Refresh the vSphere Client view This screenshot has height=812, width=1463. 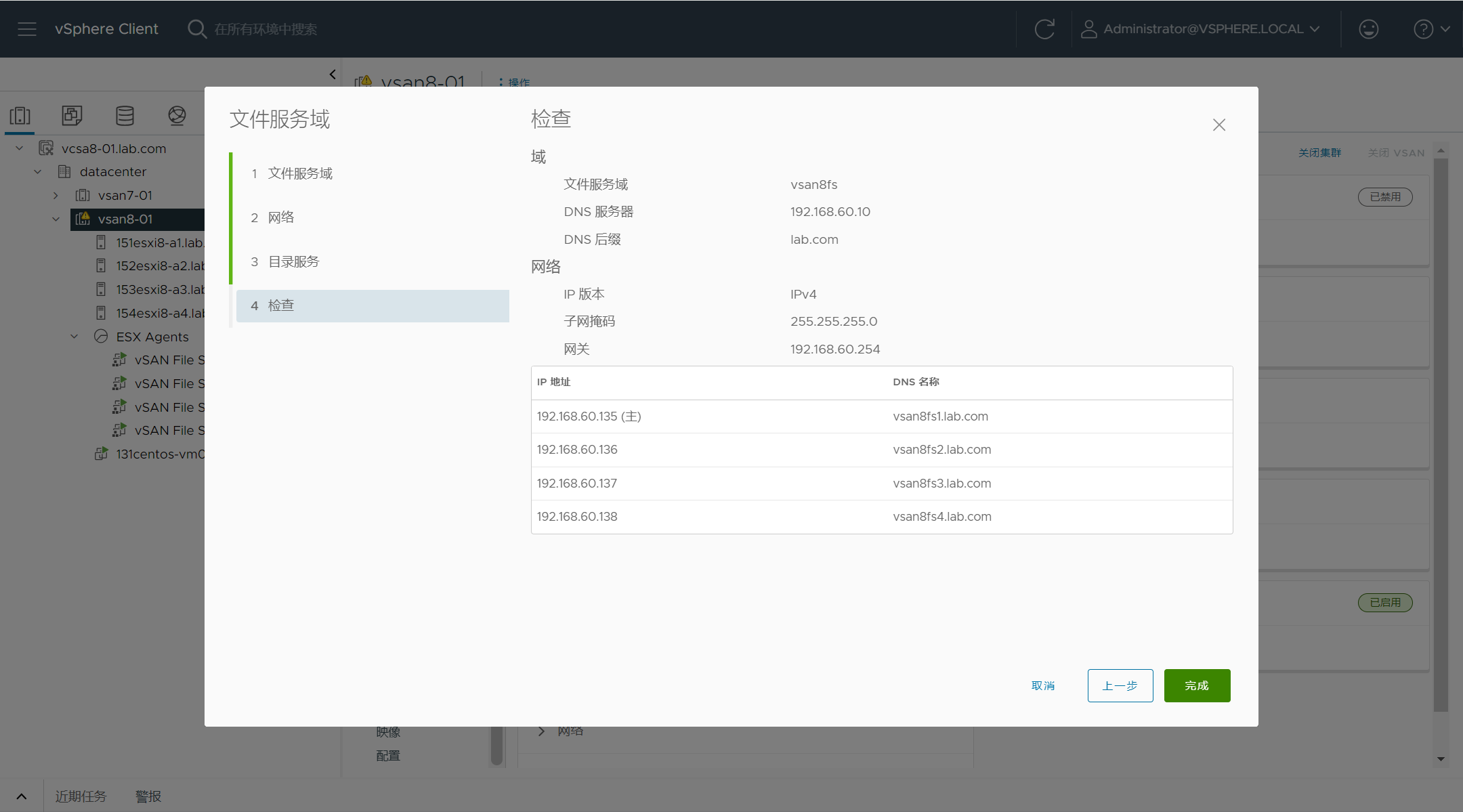1044,29
